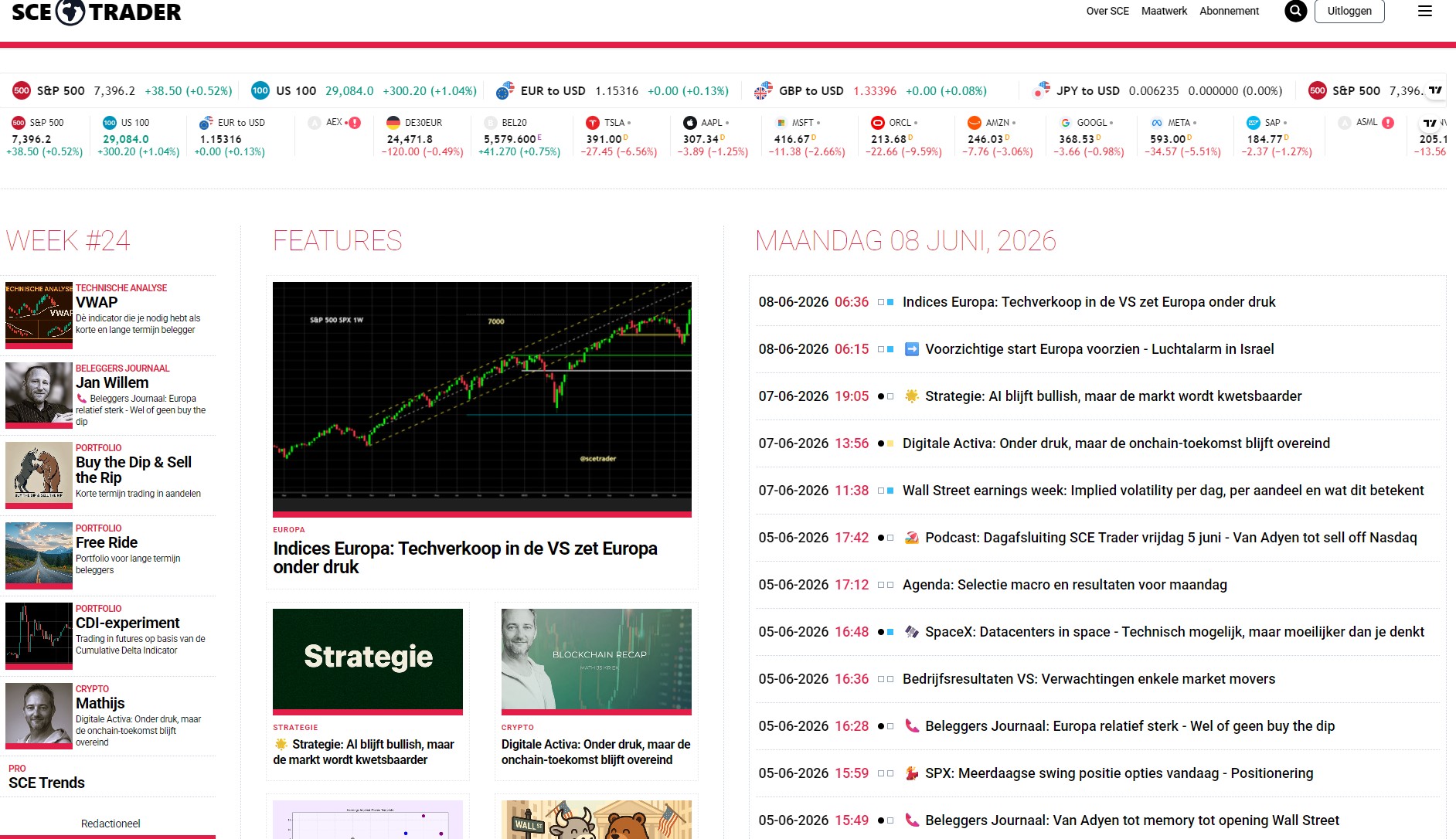
Task: Open SpaceX Datacenters in space headline
Action: (1175, 632)
